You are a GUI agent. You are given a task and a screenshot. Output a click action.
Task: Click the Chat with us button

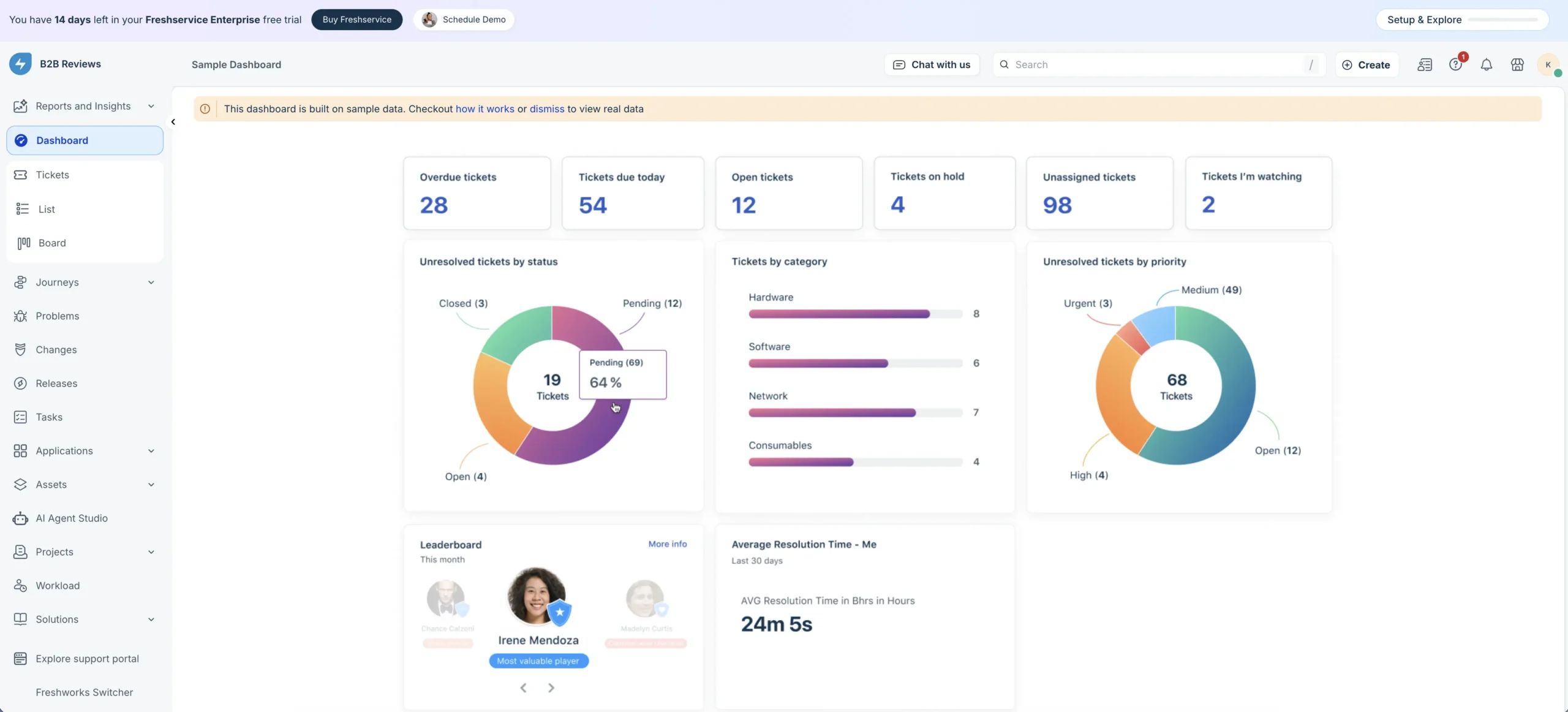(x=932, y=64)
